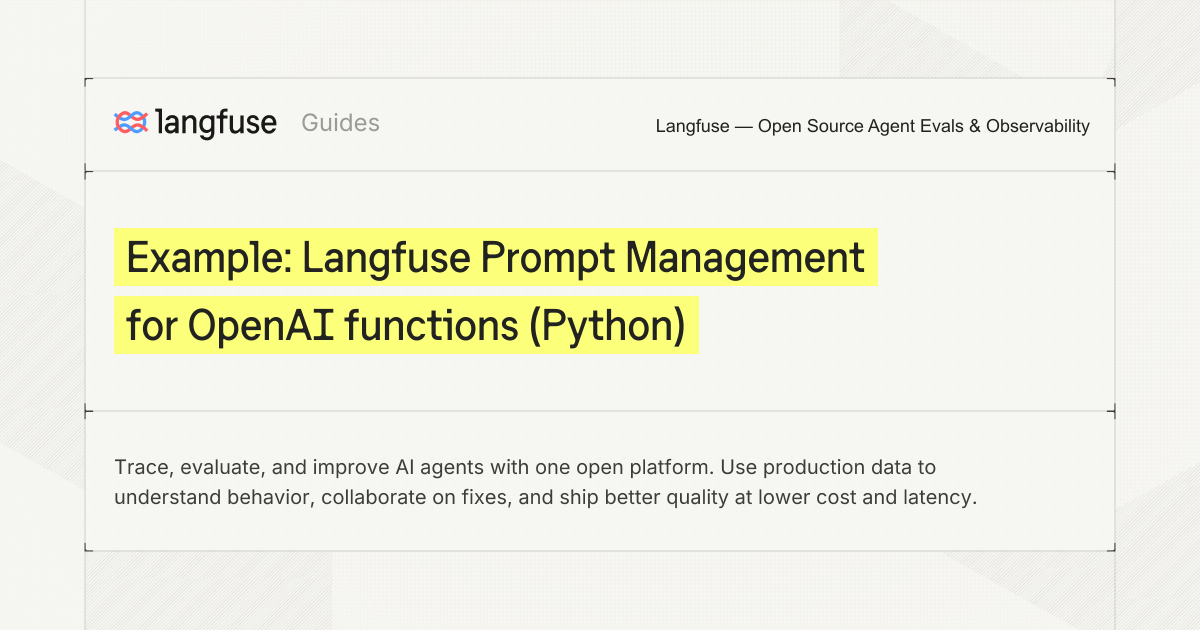This screenshot has height=630, width=1200.
Task: Click "Langfuse — Open Source Agent Evals & Observability" tagline
Action: pyautogui.click(x=872, y=126)
